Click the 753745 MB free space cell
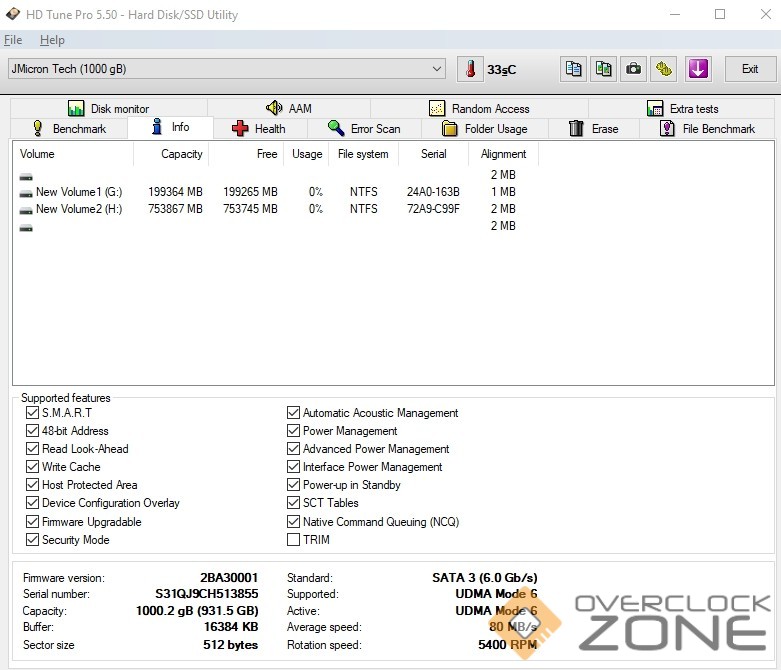The height and width of the screenshot is (670, 781). point(250,209)
